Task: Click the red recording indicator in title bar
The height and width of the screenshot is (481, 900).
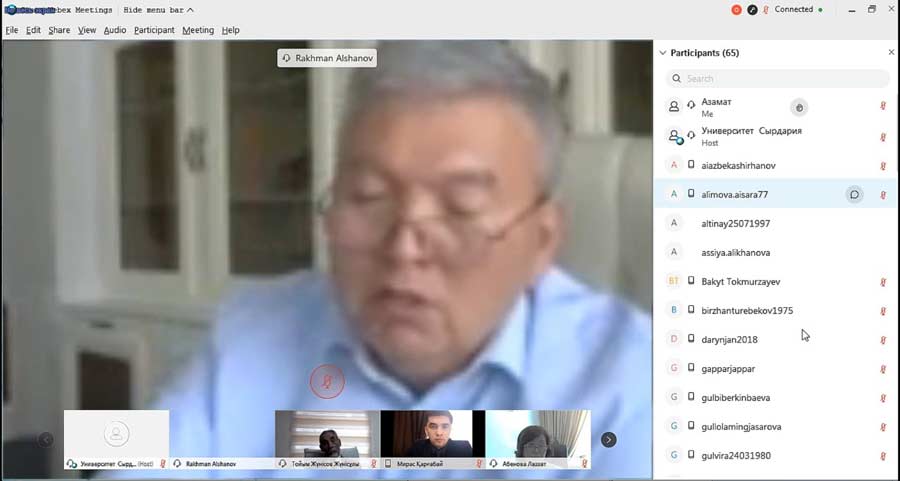Action: click(736, 9)
